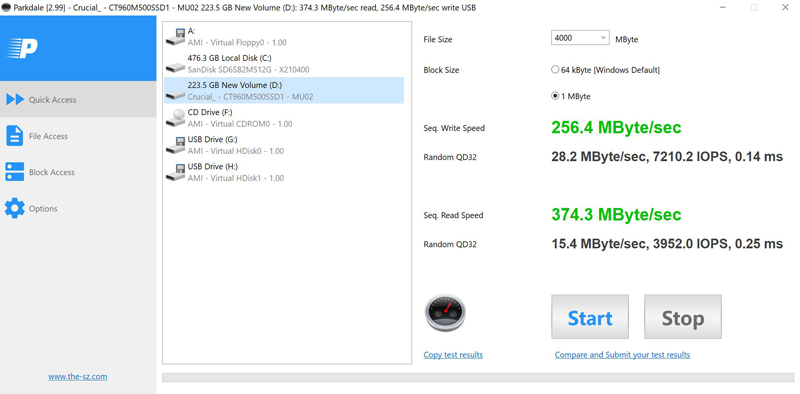
Task: Stop the running test
Action: tap(683, 317)
